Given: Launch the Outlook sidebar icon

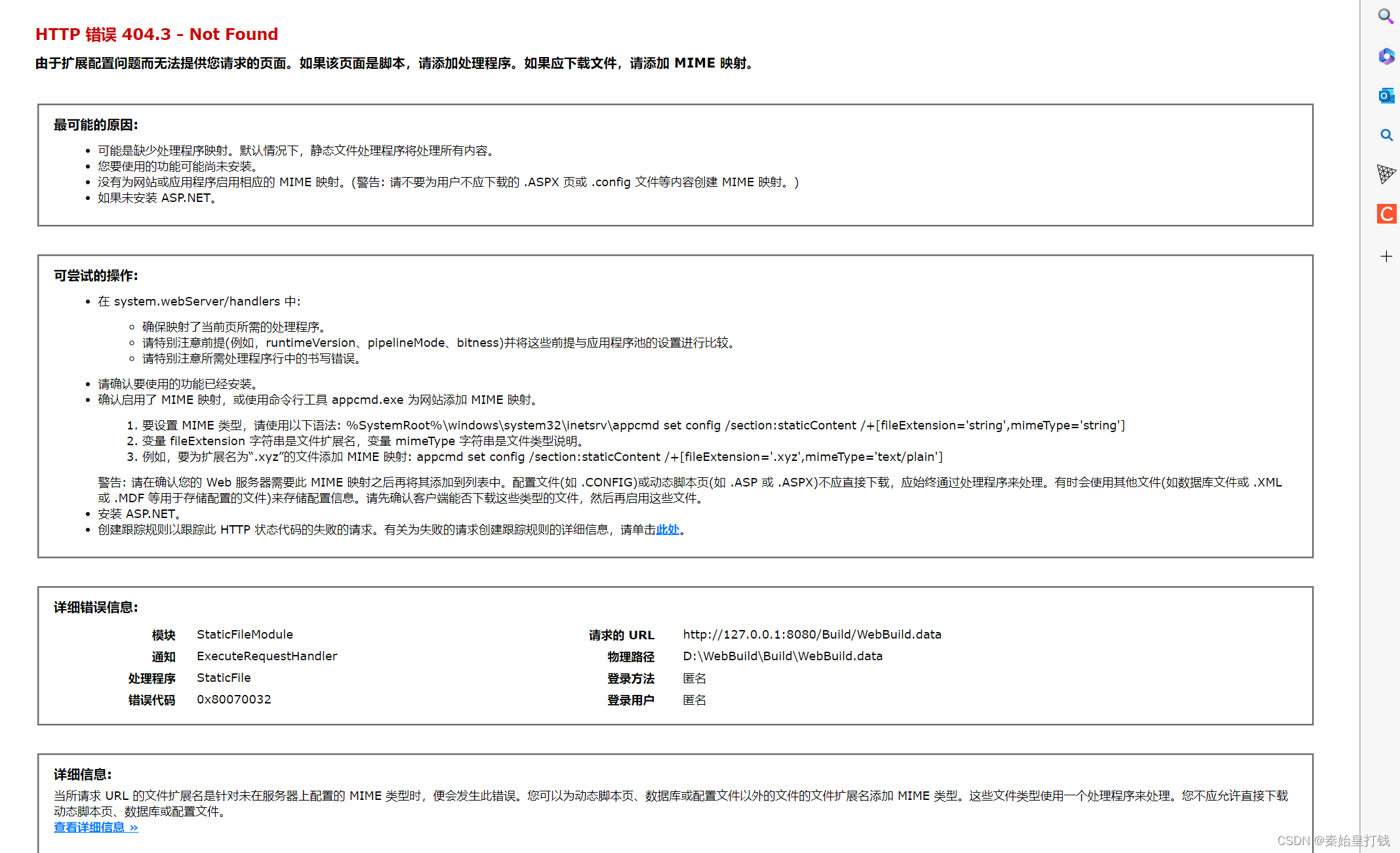Looking at the screenshot, I should click(1386, 96).
